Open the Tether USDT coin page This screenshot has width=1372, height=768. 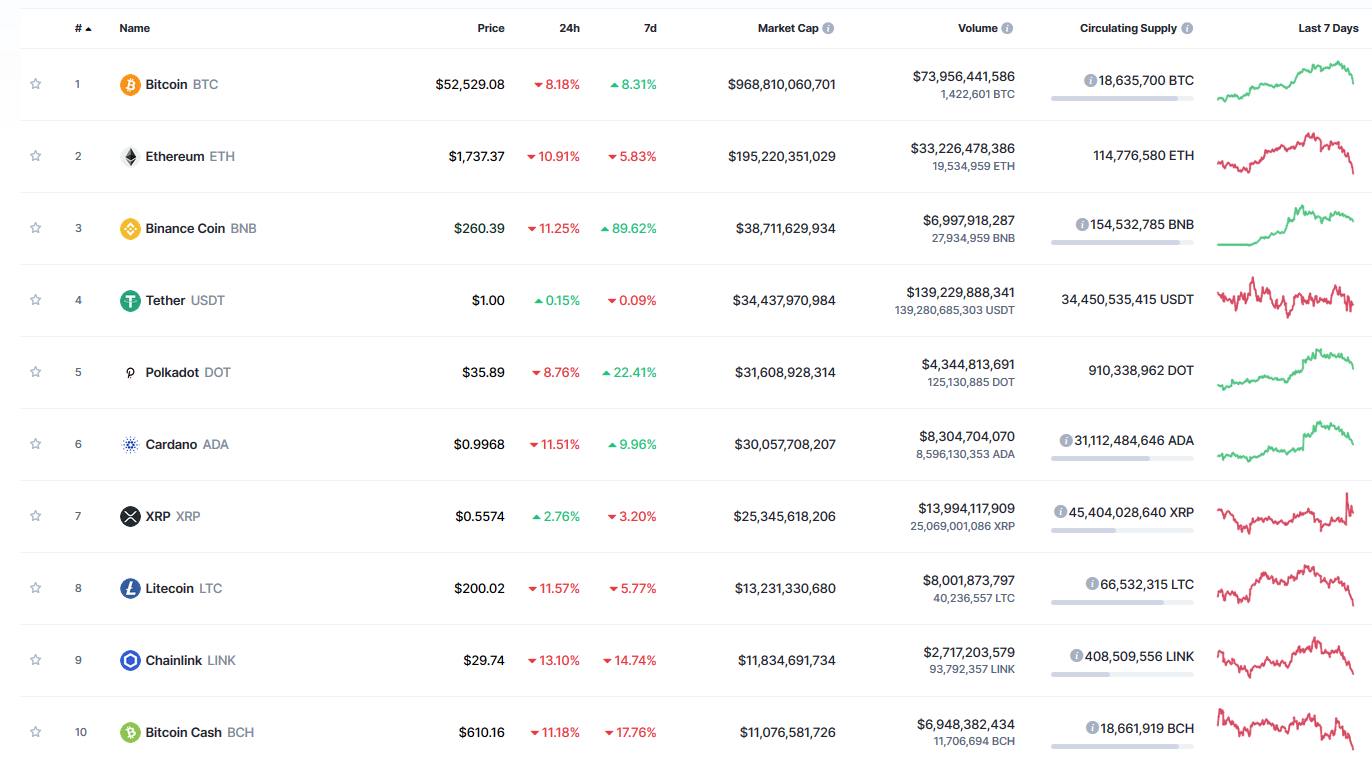pos(185,301)
